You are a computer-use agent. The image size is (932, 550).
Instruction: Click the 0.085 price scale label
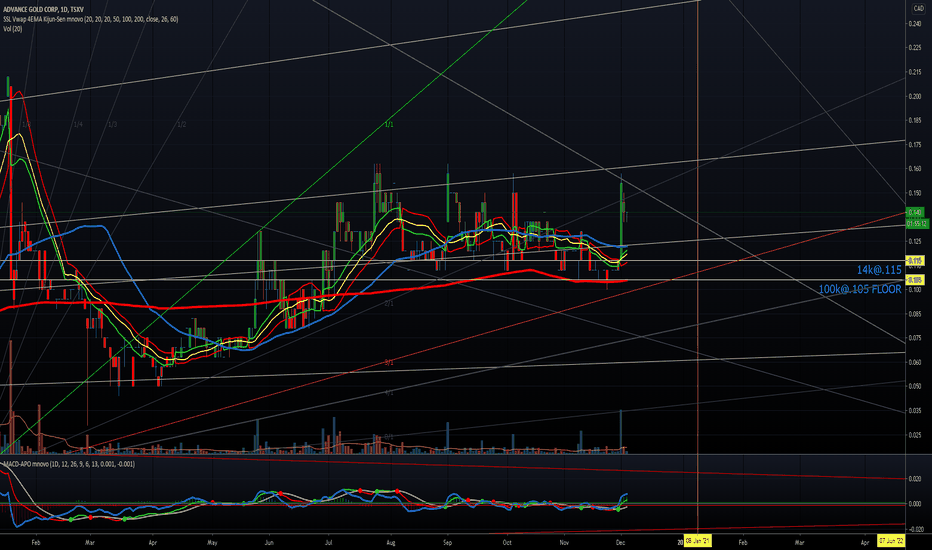[x=914, y=314]
